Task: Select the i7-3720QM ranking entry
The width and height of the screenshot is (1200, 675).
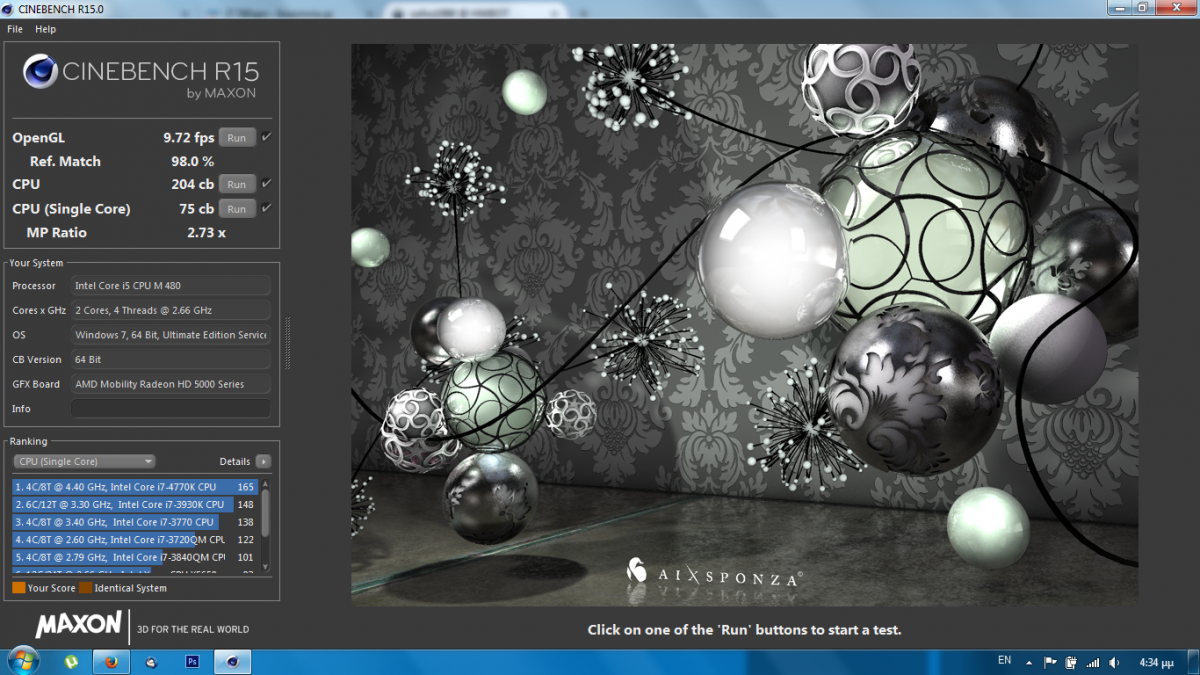Action: (135, 539)
